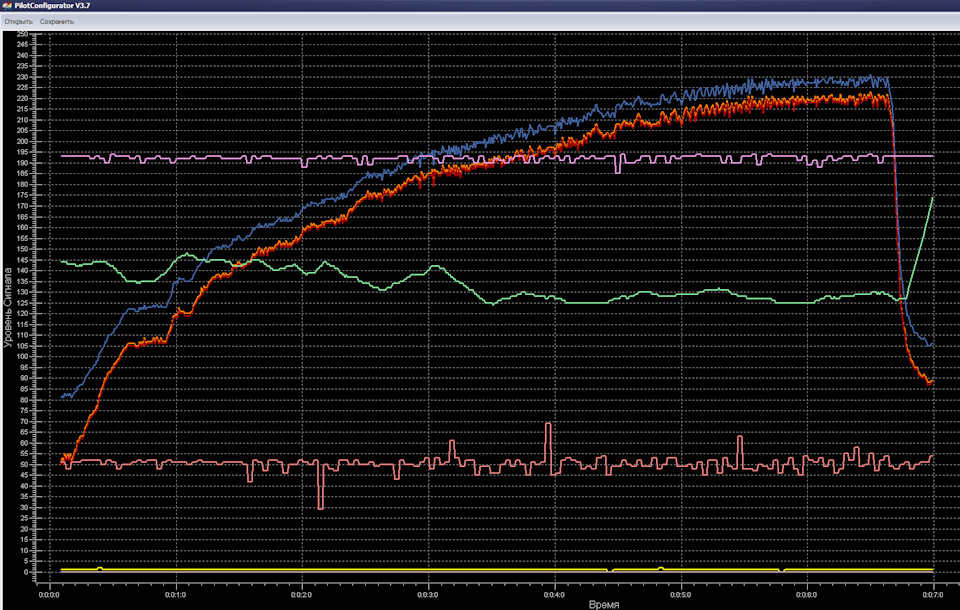
Task: Click the Уровень Сигнала axis title
Action: click(x=8, y=307)
